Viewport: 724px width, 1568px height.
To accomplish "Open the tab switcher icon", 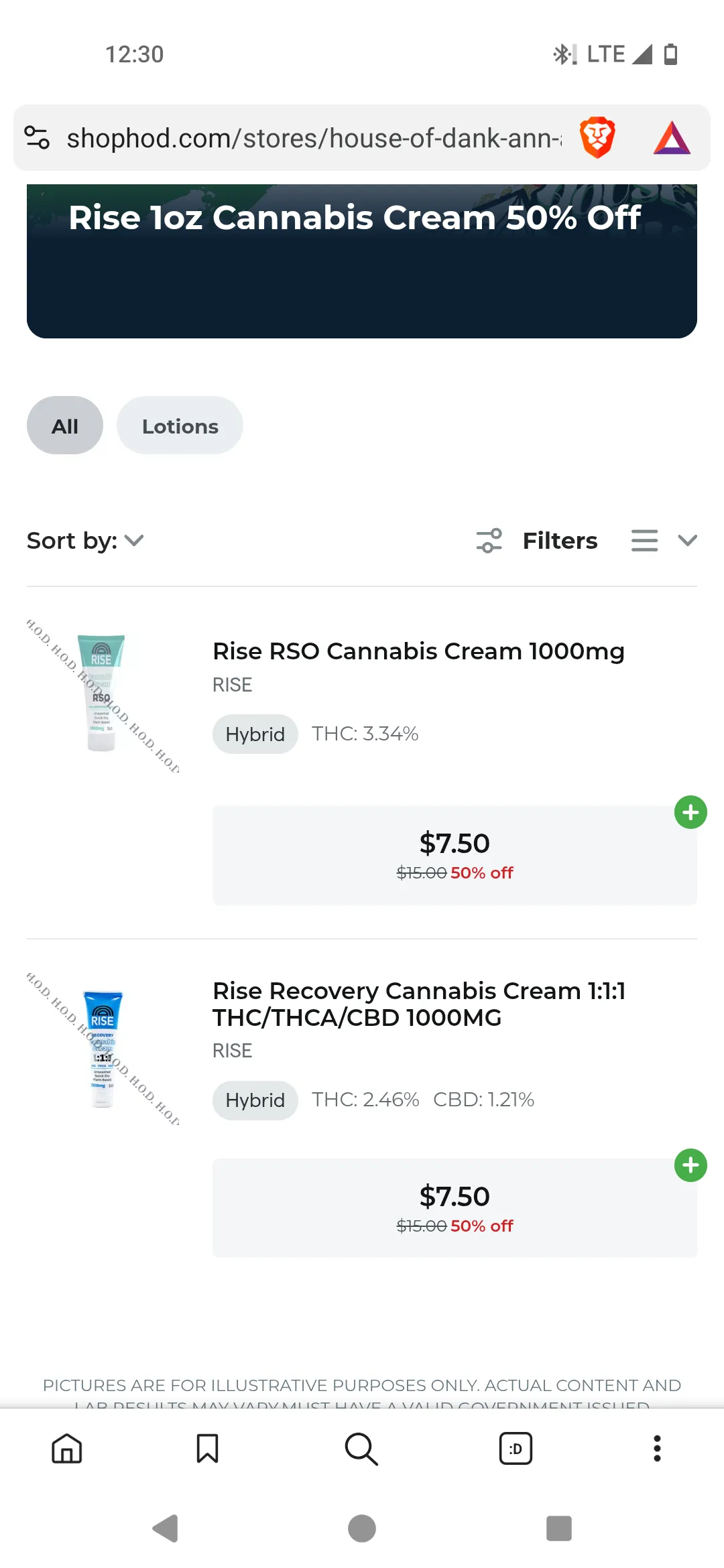I will (516, 1449).
